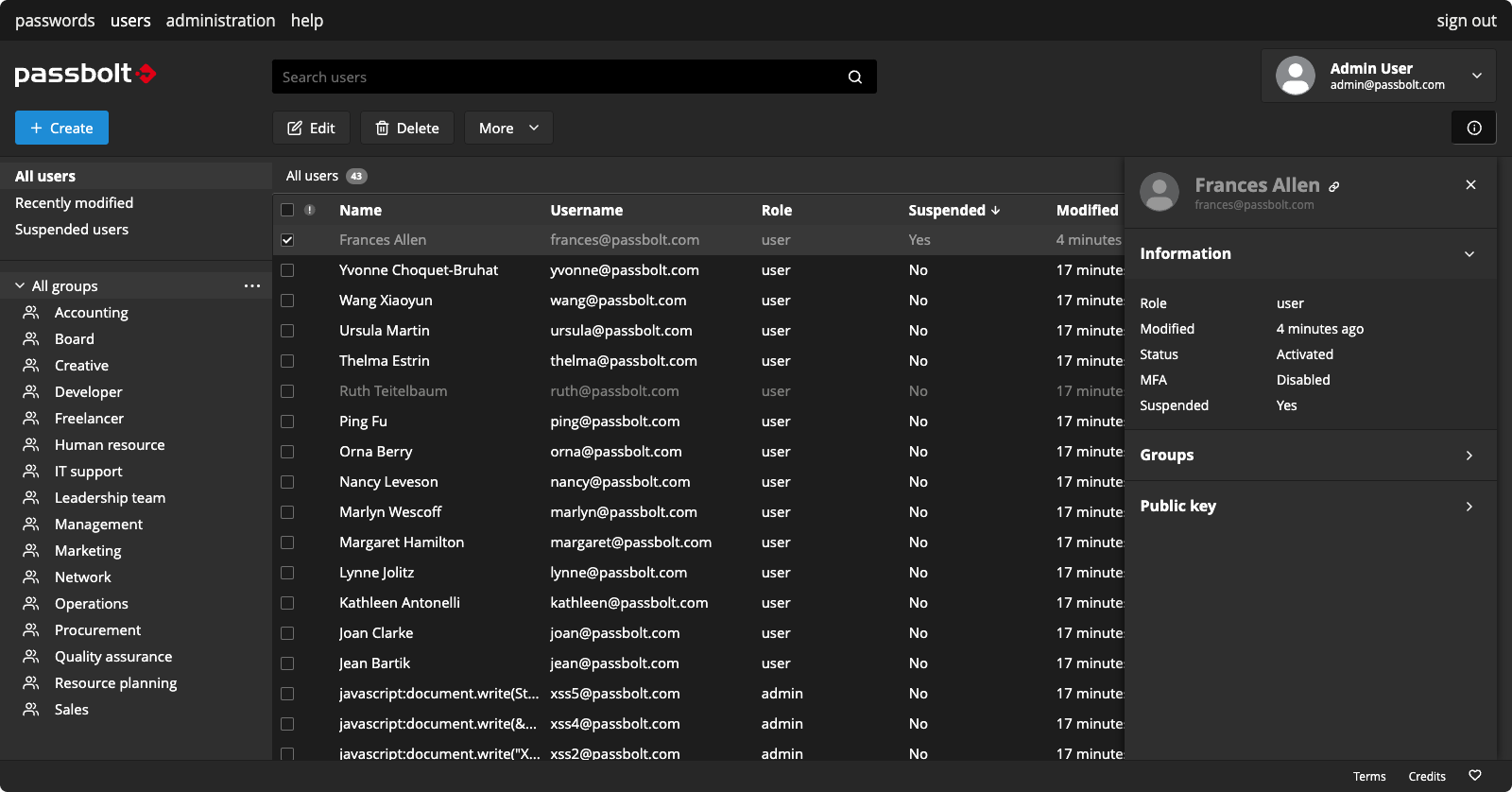Click Creative group icon
The height and width of the screenshot is (792, 1512).
(x=31, y=365)
